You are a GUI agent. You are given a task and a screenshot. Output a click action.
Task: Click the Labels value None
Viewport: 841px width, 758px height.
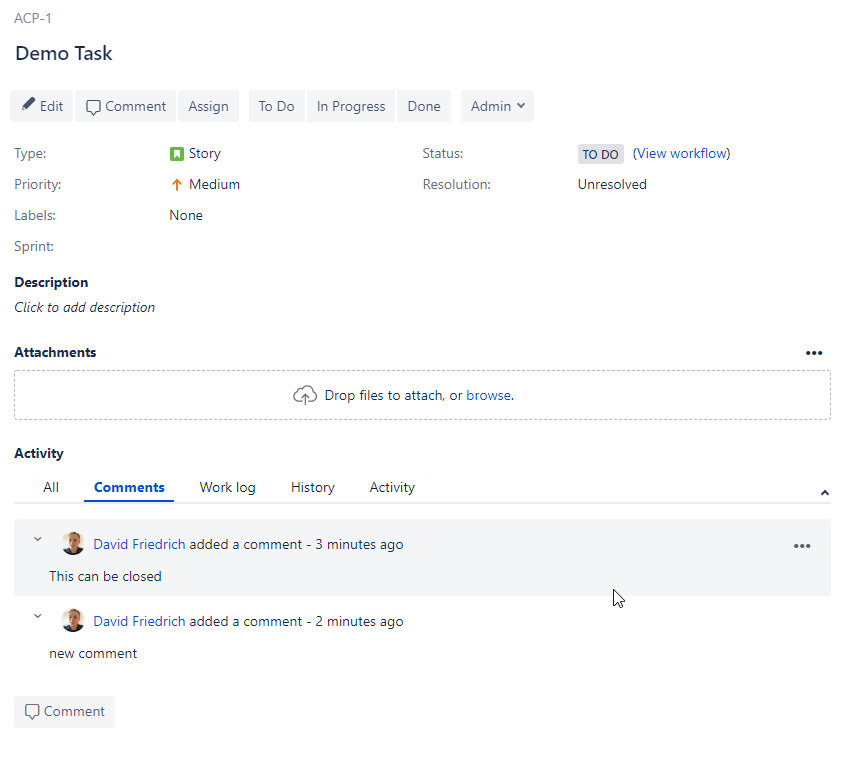pyautogui.click(x=186, y=215)
